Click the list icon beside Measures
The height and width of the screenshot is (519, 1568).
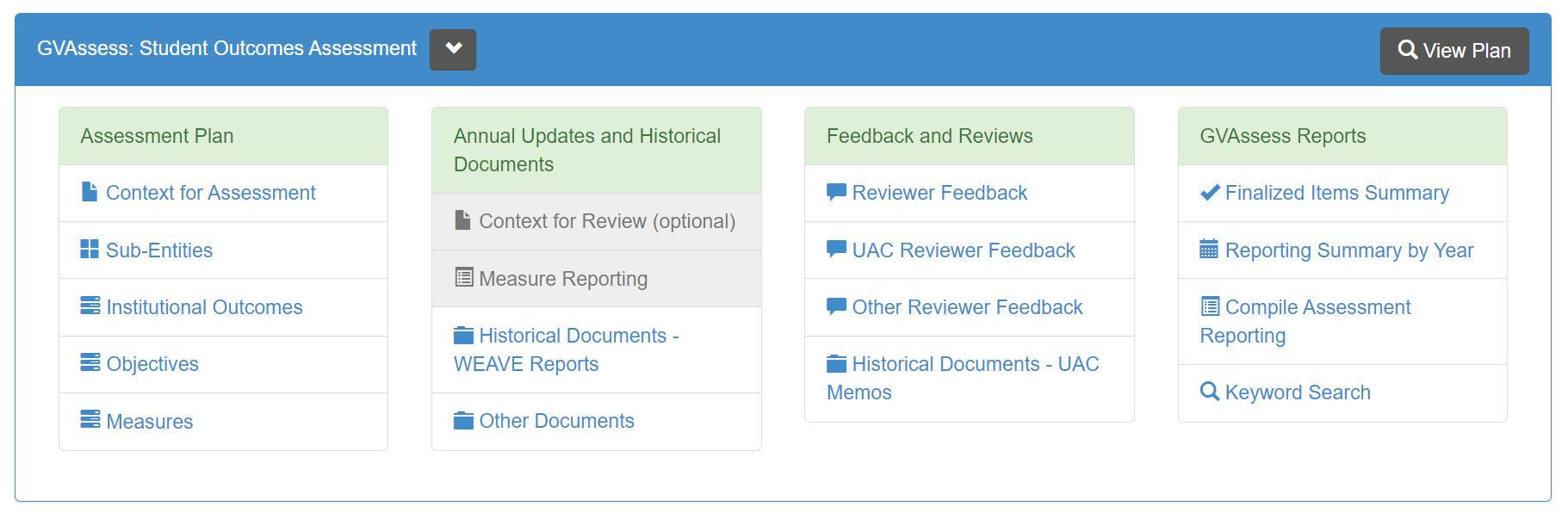point(90,421)
